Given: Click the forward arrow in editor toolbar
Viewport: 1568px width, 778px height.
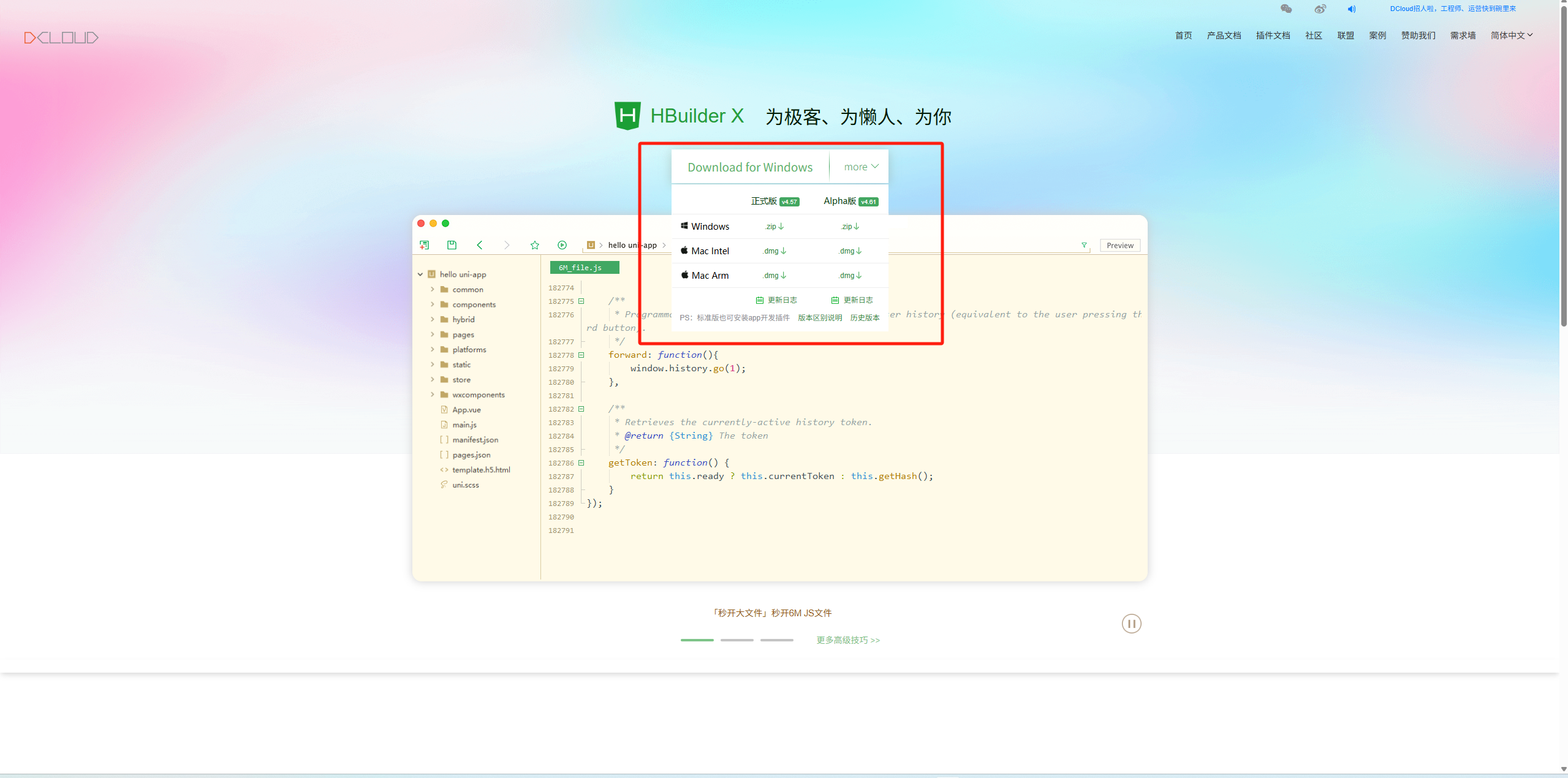Looking at the screenshot, I should pyautogui.click(x=507, y=245).
